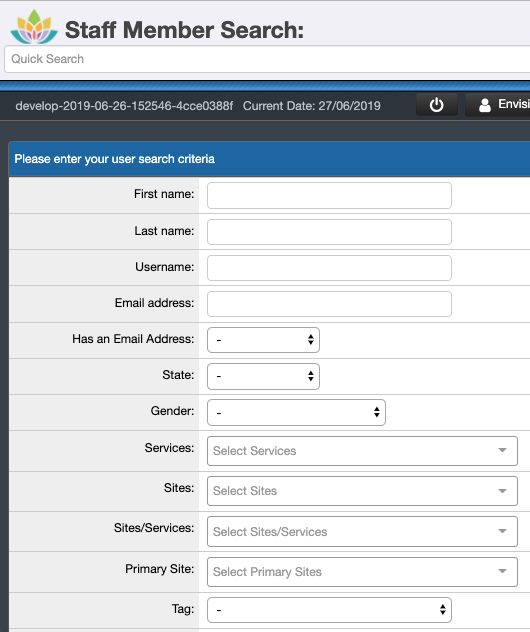Open the Has an Email Address dropdown
Image resolution: width=530 pixels, height=632 pixels.
pos(264,340)
